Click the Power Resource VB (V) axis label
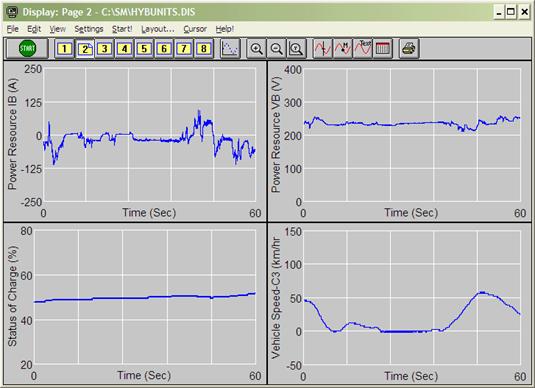Viewport: 535px width, 388px height. 275,134
